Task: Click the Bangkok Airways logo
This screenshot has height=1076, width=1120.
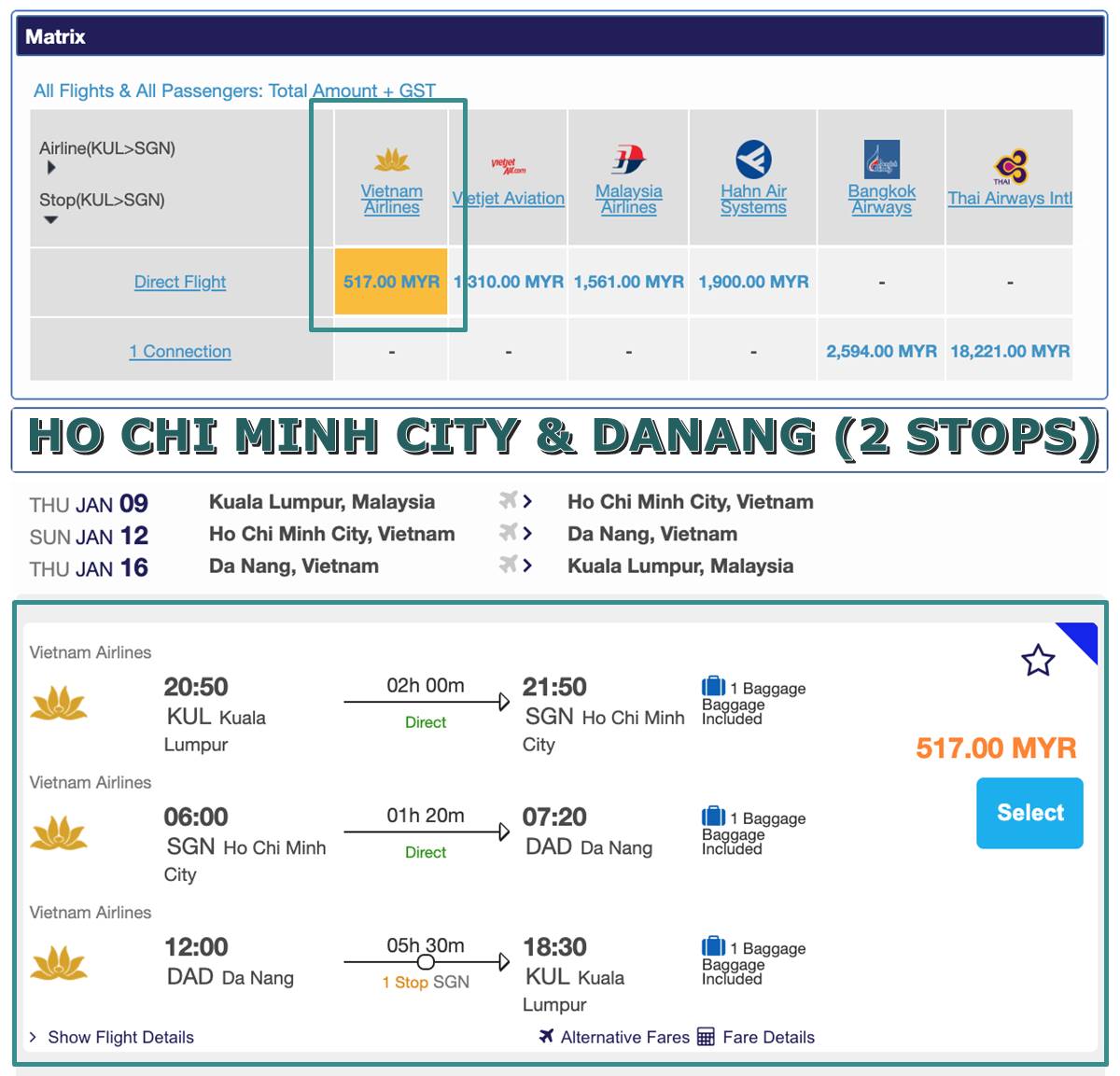Action: [882, 160]
